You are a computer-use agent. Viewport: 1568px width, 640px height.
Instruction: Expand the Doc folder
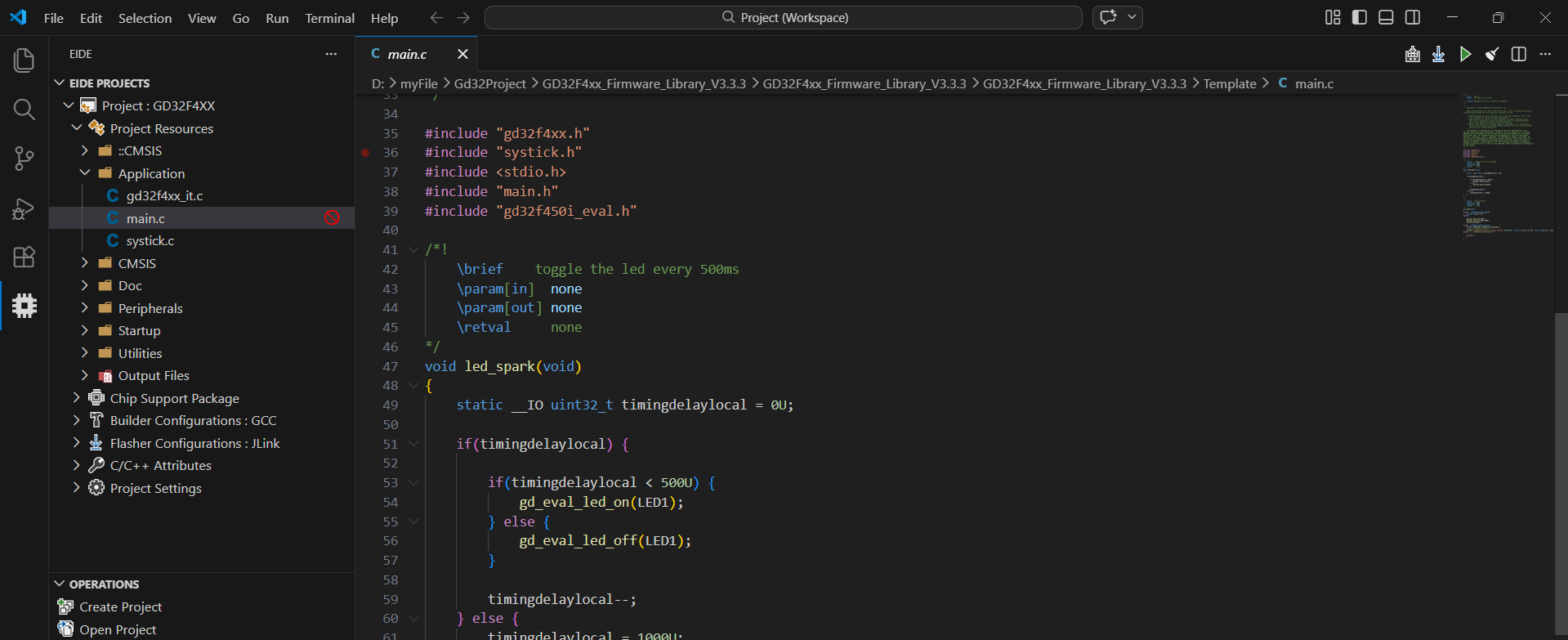(x=85, y=285)
